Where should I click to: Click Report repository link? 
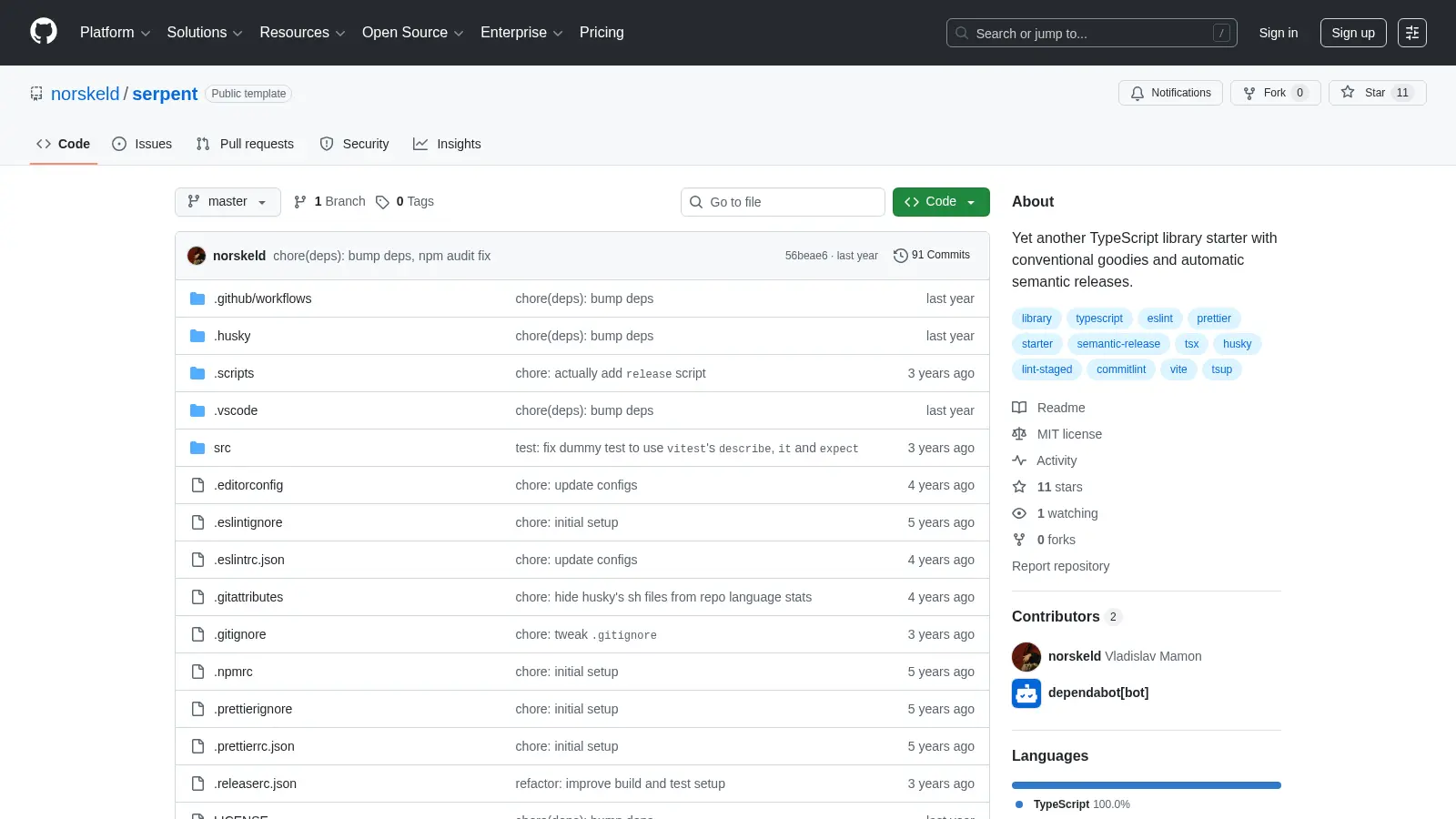coord(1060,566)
